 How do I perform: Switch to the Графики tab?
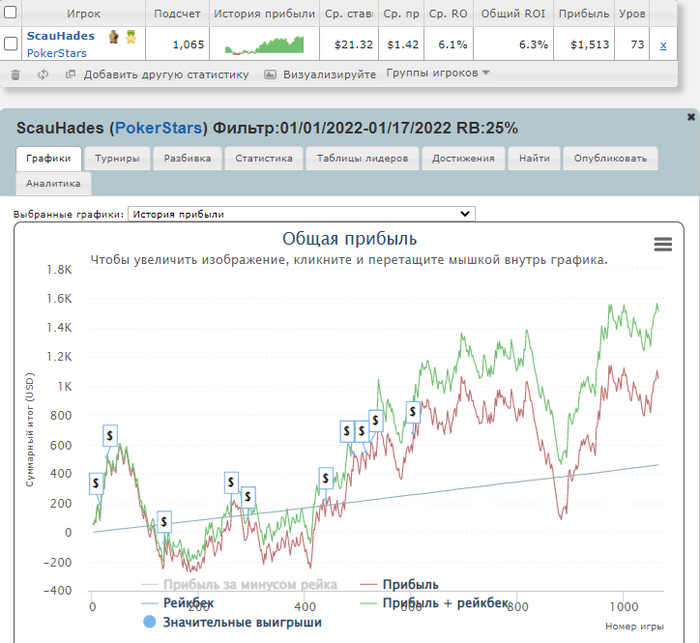point(48,159)
